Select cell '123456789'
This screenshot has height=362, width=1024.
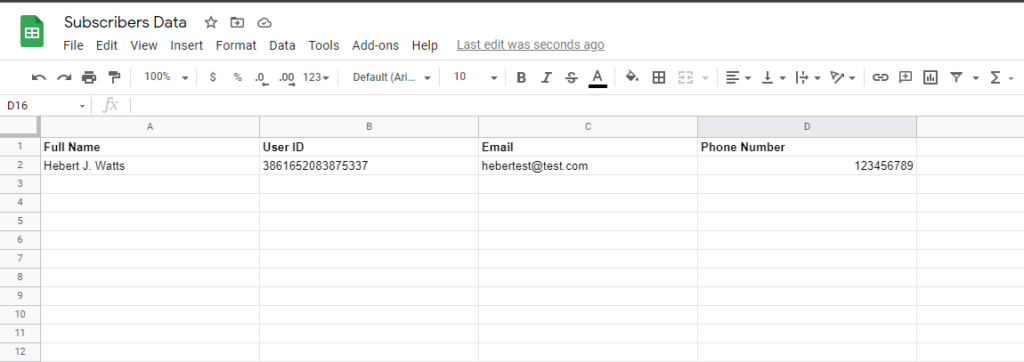coord(807,166)
